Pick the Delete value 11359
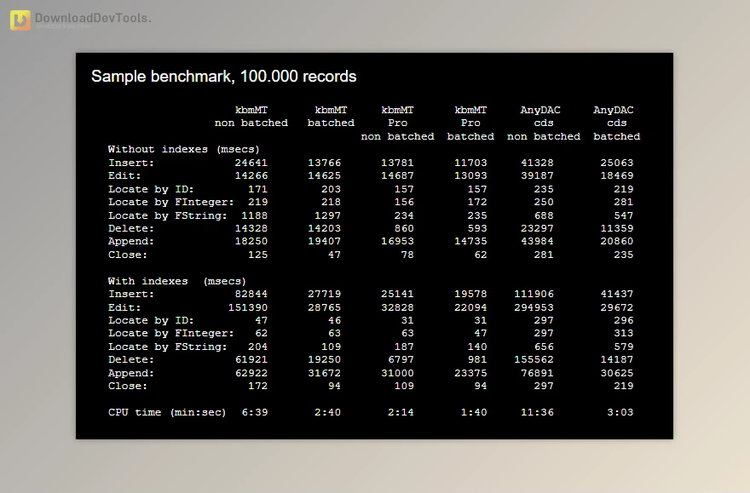Screen dimensions: 750x493 pos(617,229)
